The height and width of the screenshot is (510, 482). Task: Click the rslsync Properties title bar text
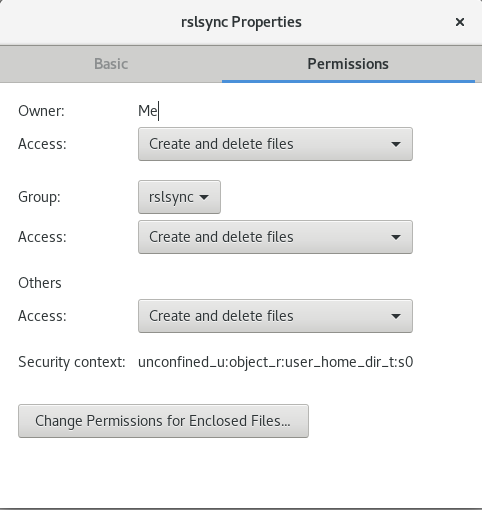(x=241, y=22)
